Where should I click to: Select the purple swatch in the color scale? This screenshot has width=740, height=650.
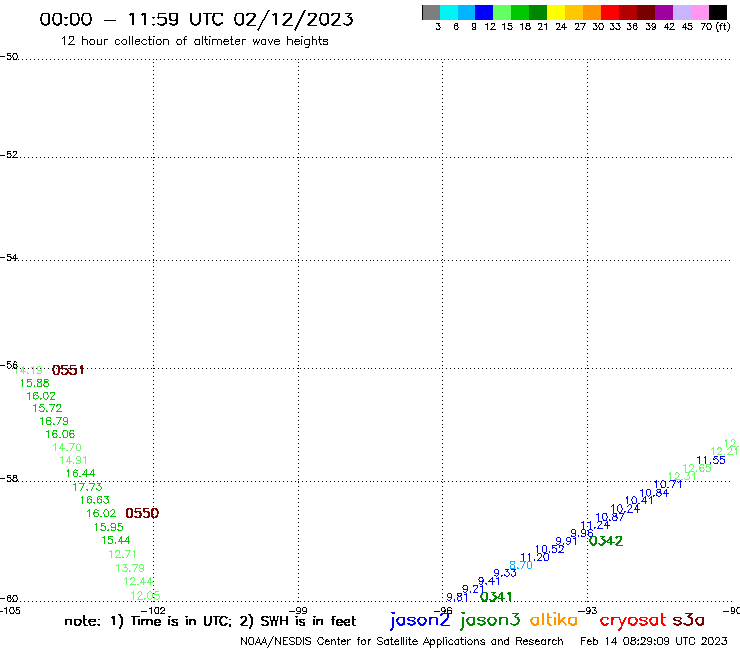664,12
